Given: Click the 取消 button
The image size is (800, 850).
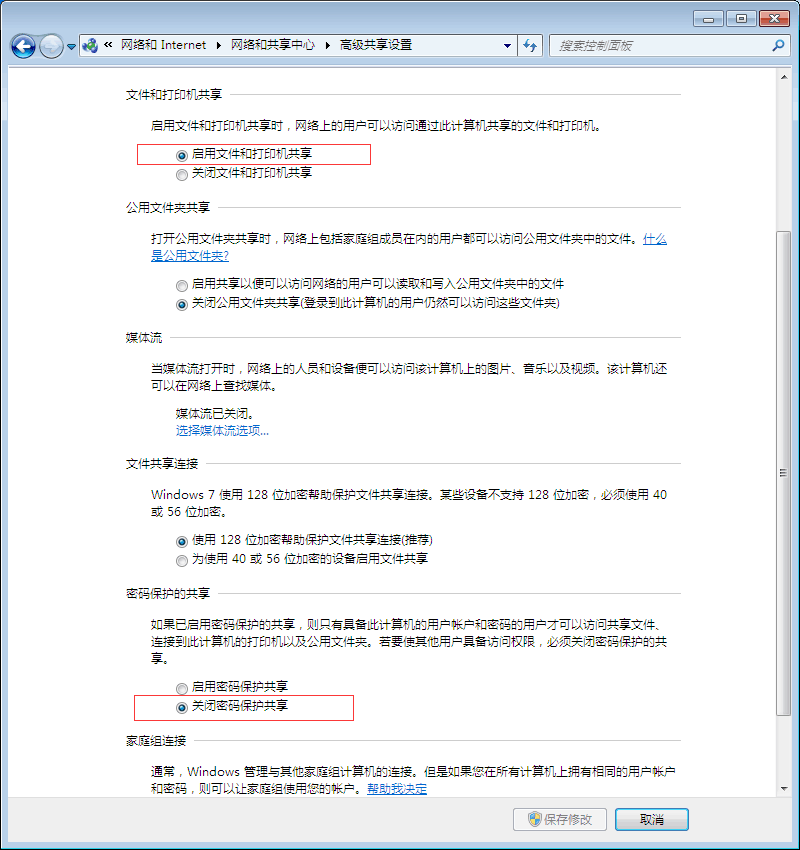Looking at the screenshot, I should point(651,819).
